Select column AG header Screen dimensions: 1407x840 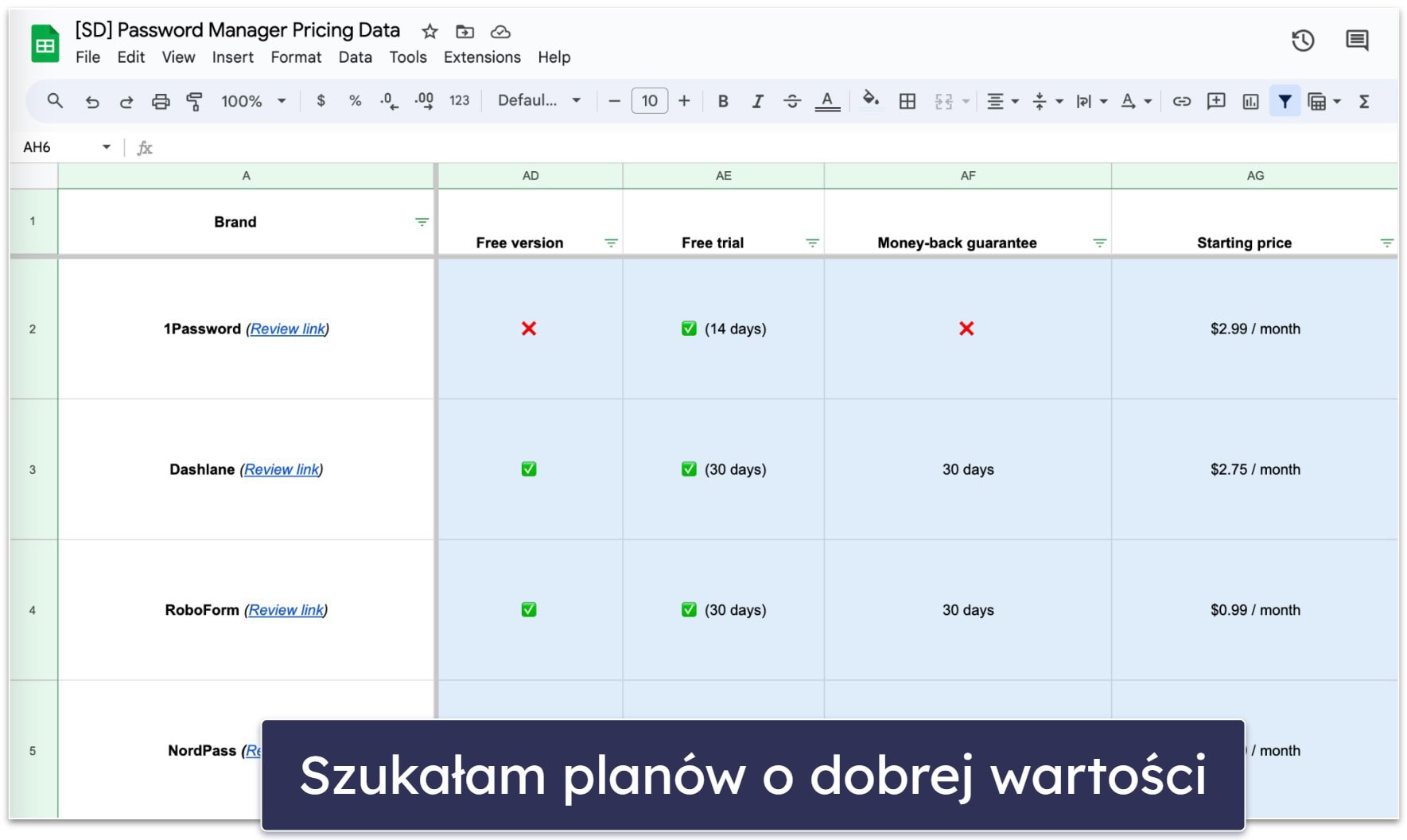(1254, 176)
